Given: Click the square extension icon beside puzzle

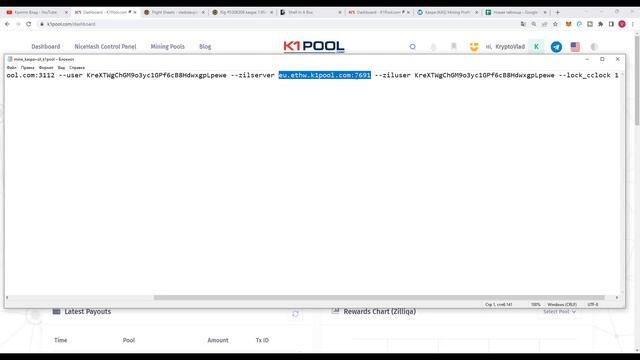Looking at the screenshot, I should [590, 24].
